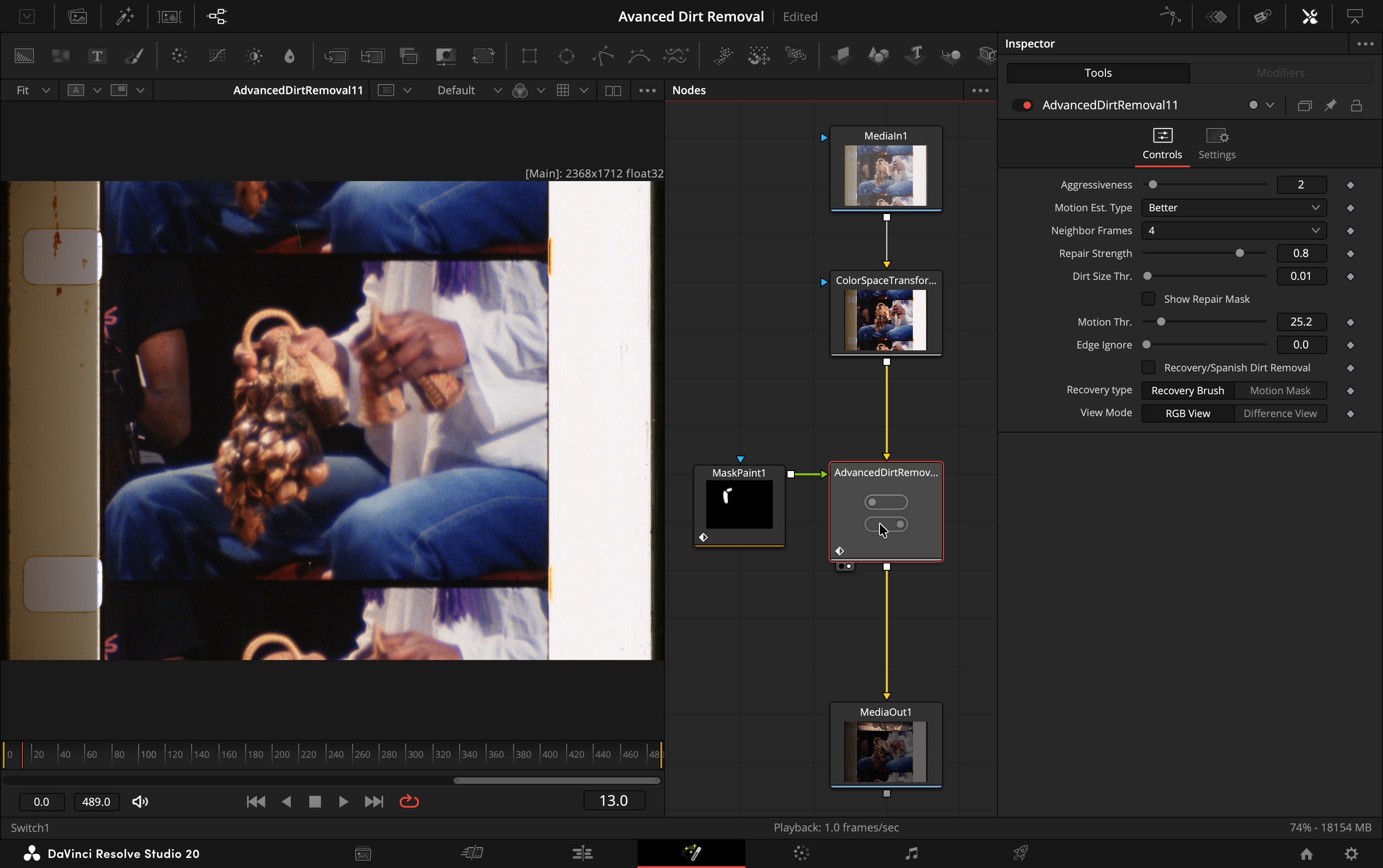The width and height of the screenshot is (1383, 868).
Task: Switch to the Modifiers tab
Action: (1280, 73)
